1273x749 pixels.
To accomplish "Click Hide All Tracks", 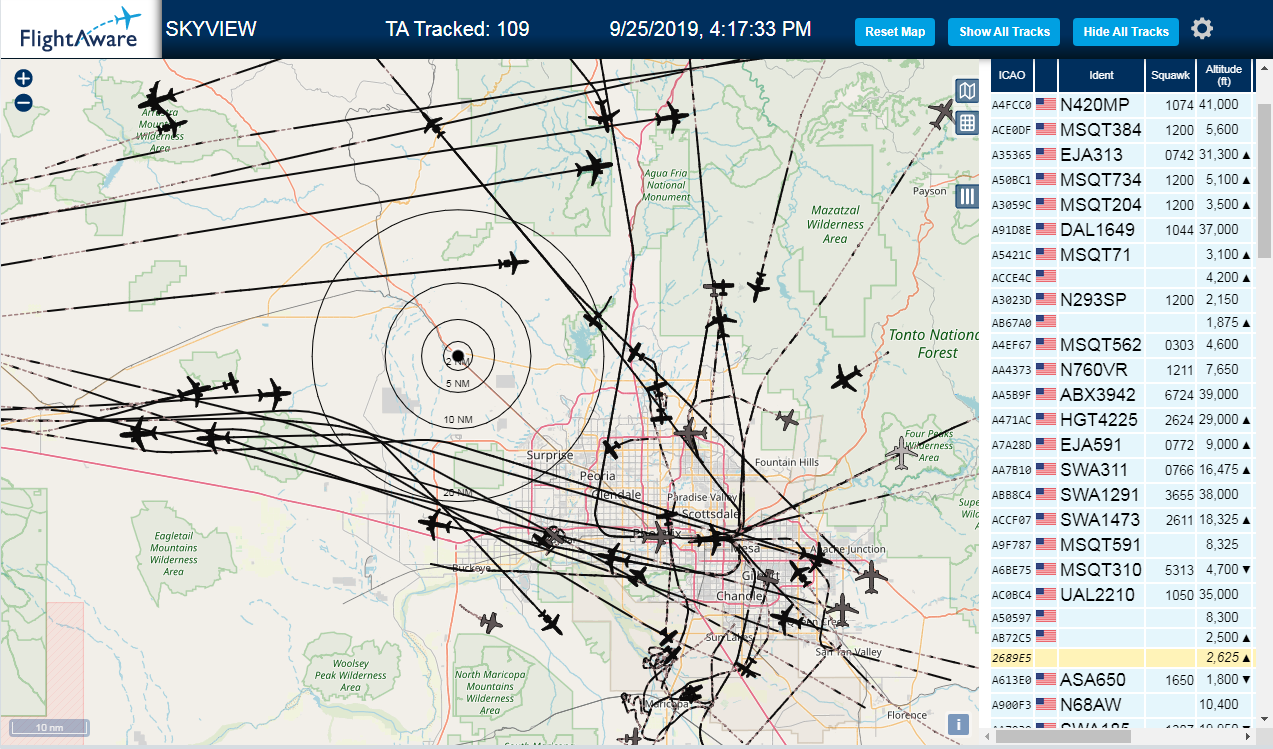I will click(x=1126, y=31).
